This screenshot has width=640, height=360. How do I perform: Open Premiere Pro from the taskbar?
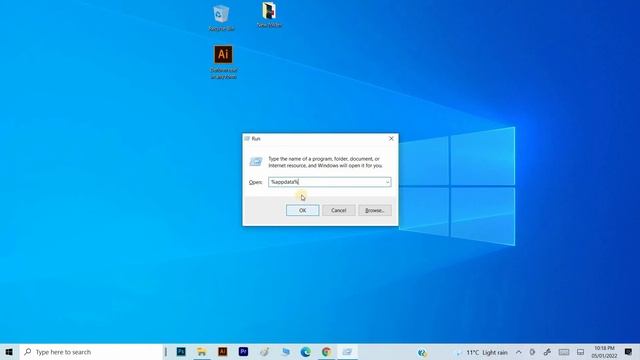[x=243, y=352]
